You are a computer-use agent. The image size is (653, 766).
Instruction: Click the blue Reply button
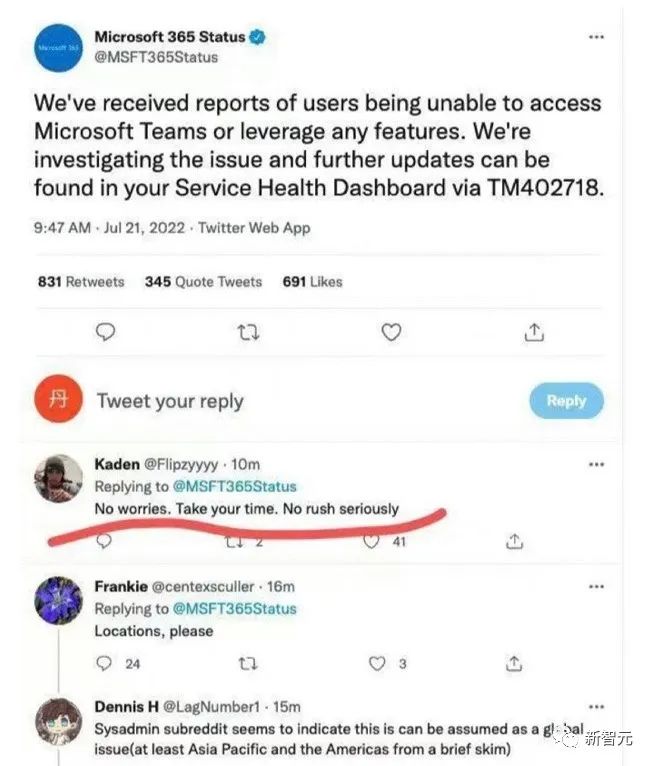pyautogui.click(x=565, y=401)
